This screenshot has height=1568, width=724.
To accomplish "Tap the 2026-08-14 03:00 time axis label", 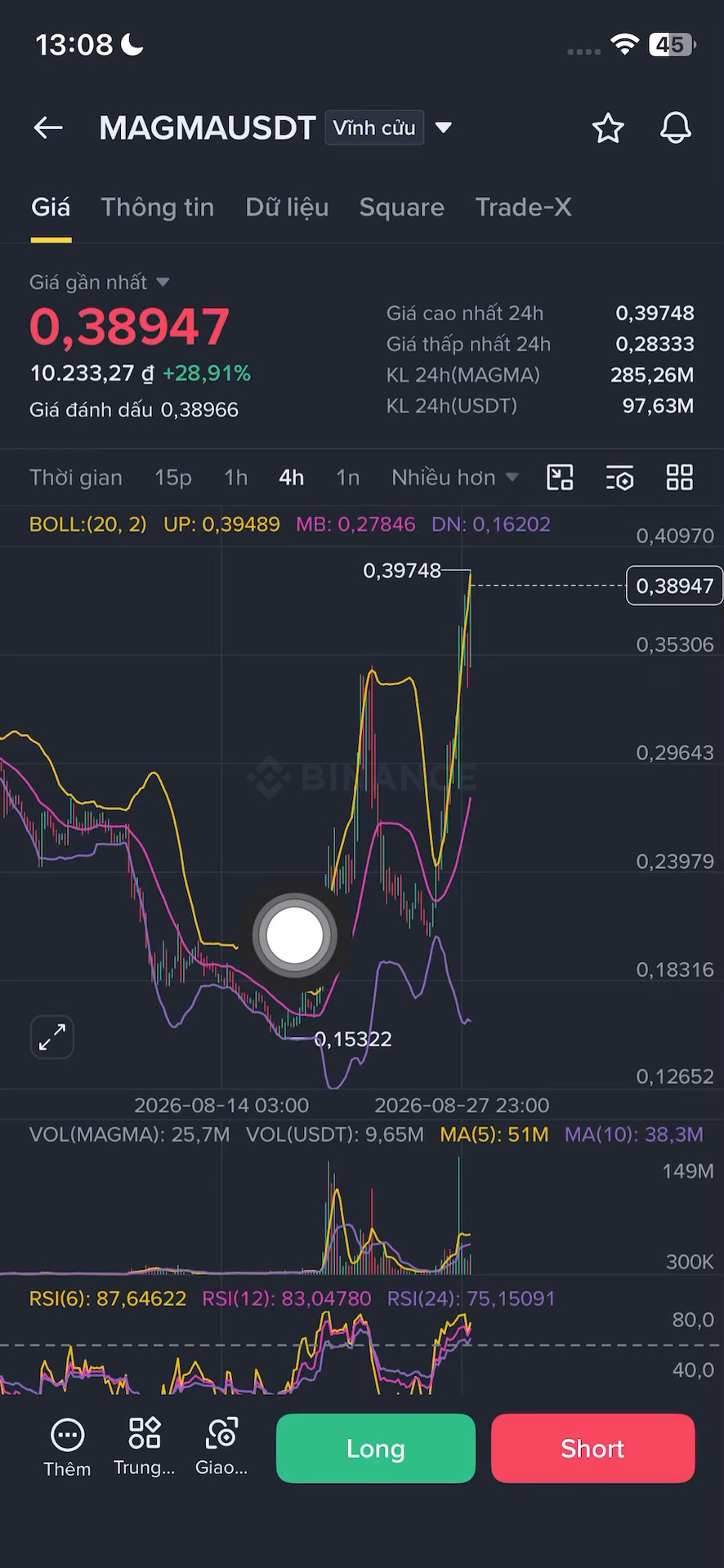I will [x=221, y=1105].
